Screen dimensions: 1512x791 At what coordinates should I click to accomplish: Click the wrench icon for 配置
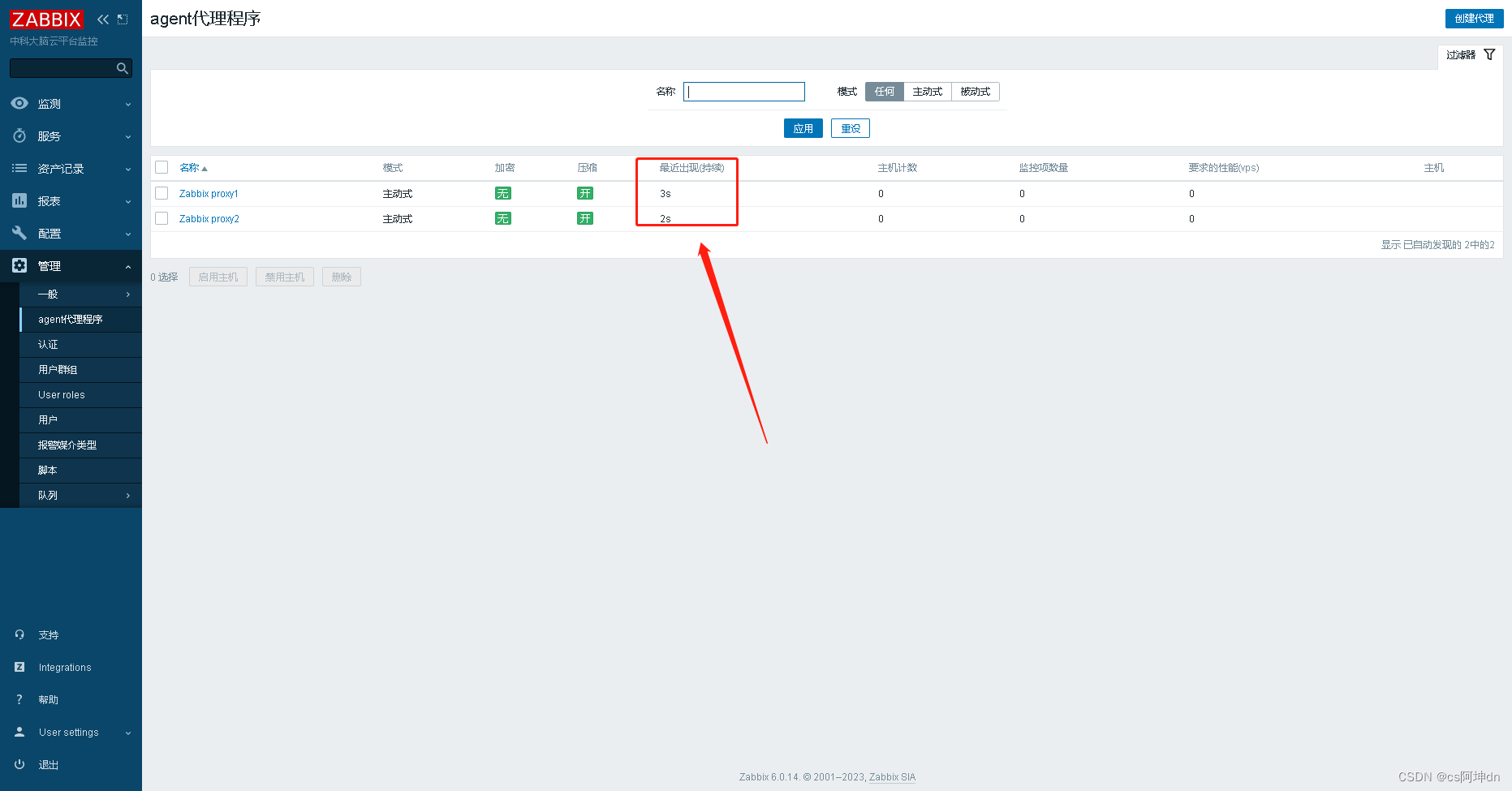[19, 233]
